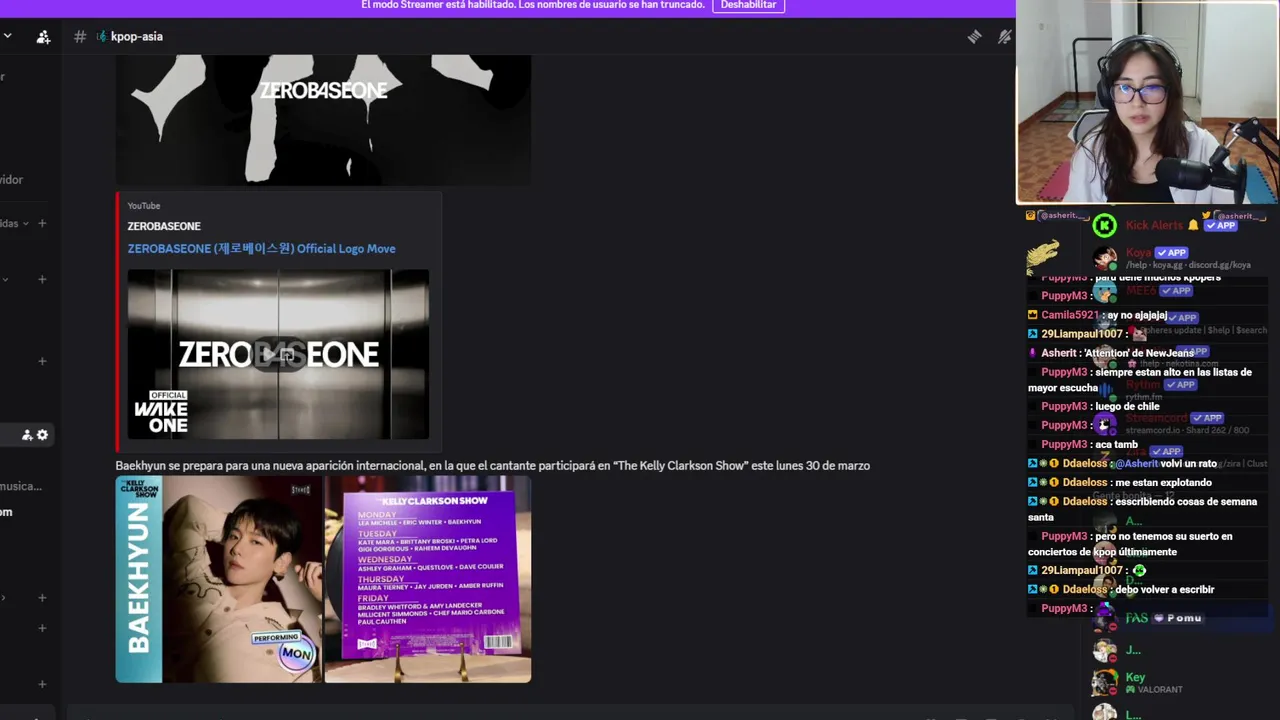This screenshot has width=1280, height=720.
Task: Click the Key member avatar
Action: 1104,683
